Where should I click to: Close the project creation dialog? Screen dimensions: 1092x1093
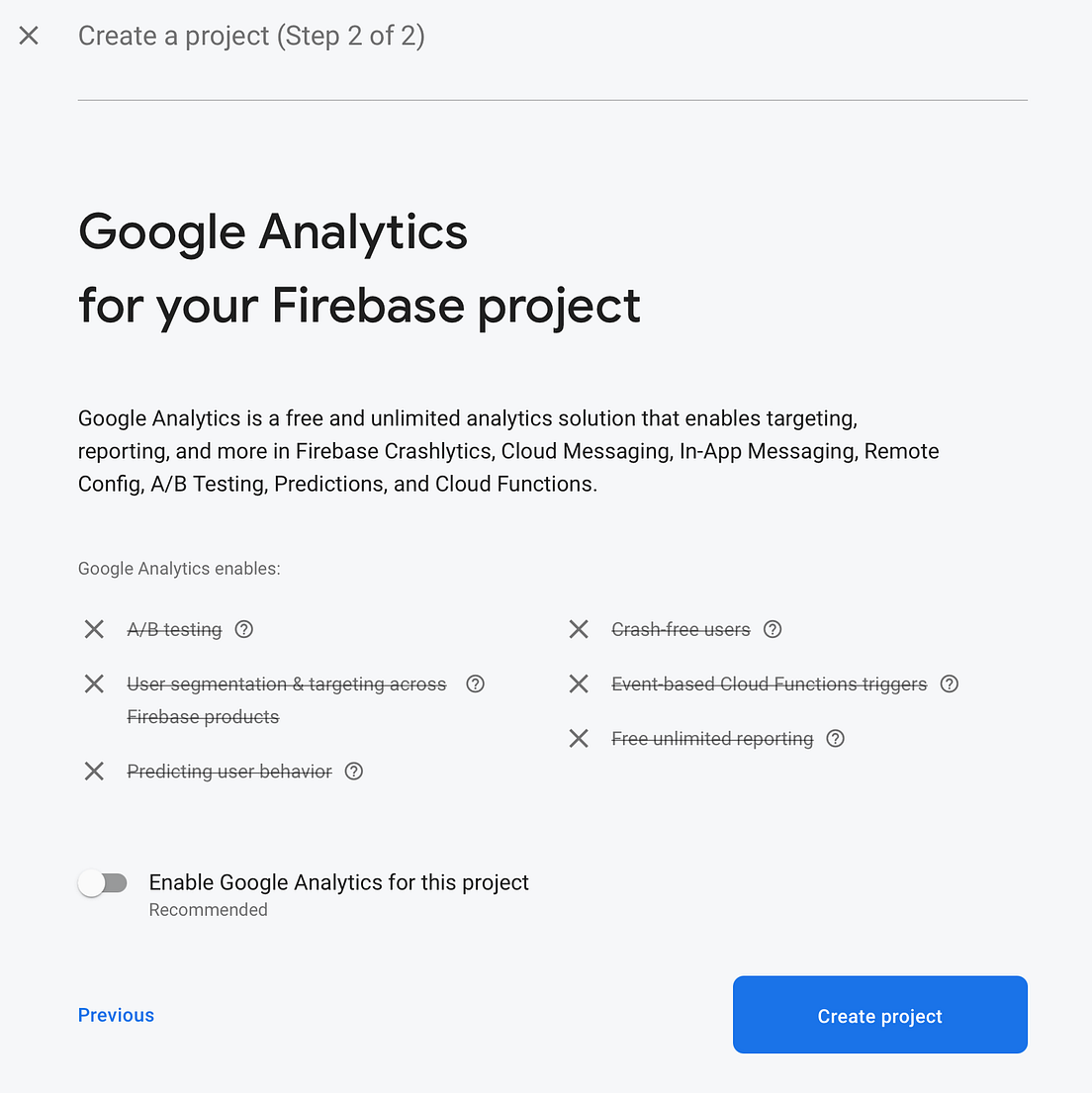coord(29,36)
